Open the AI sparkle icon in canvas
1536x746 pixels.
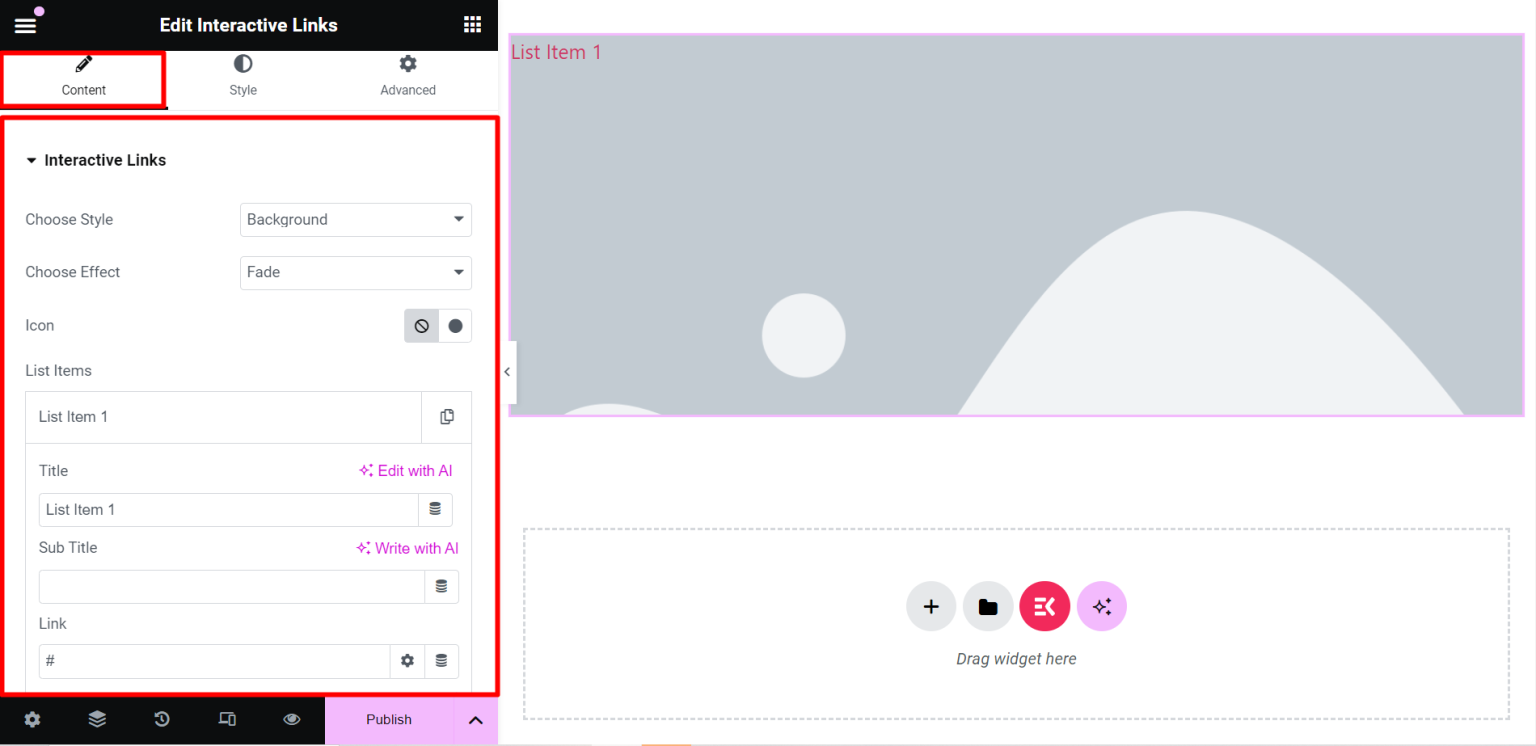pos(1101,606)
